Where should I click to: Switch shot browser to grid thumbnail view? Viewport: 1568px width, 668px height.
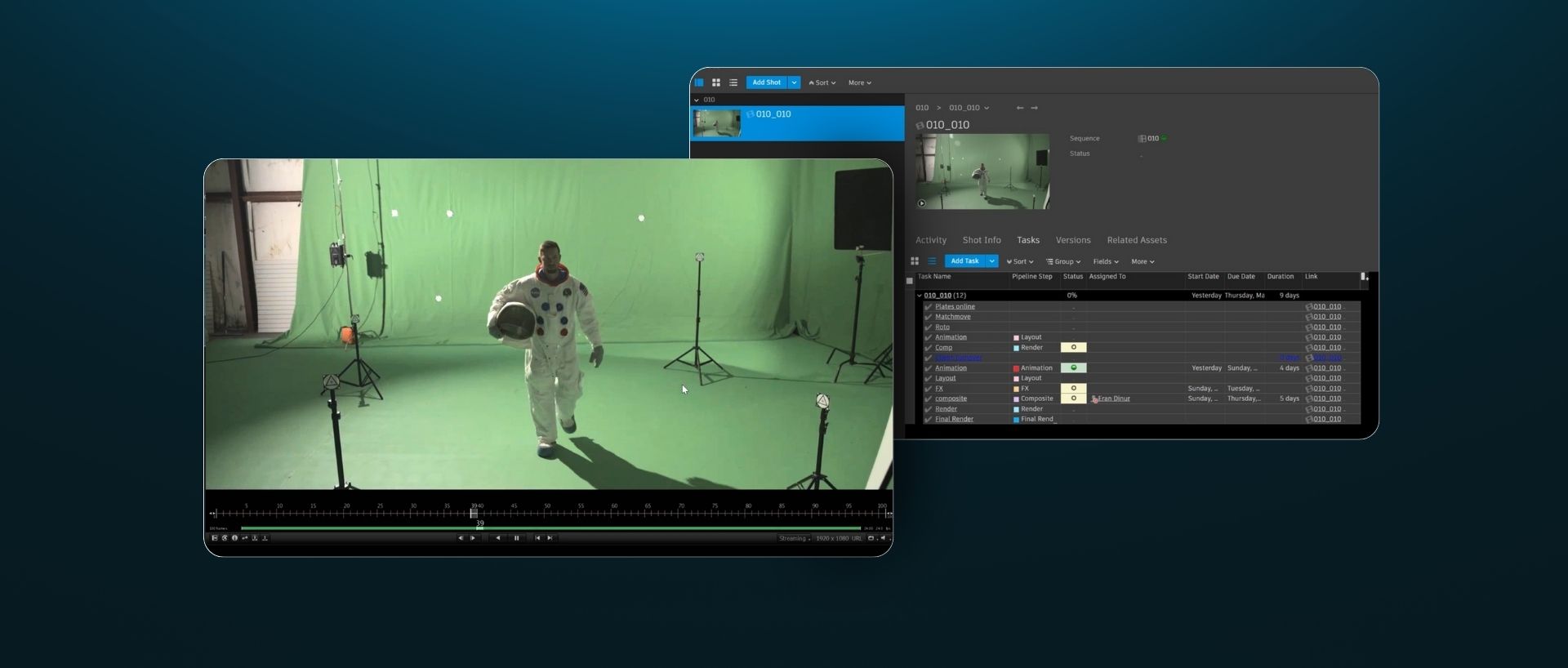716,82
